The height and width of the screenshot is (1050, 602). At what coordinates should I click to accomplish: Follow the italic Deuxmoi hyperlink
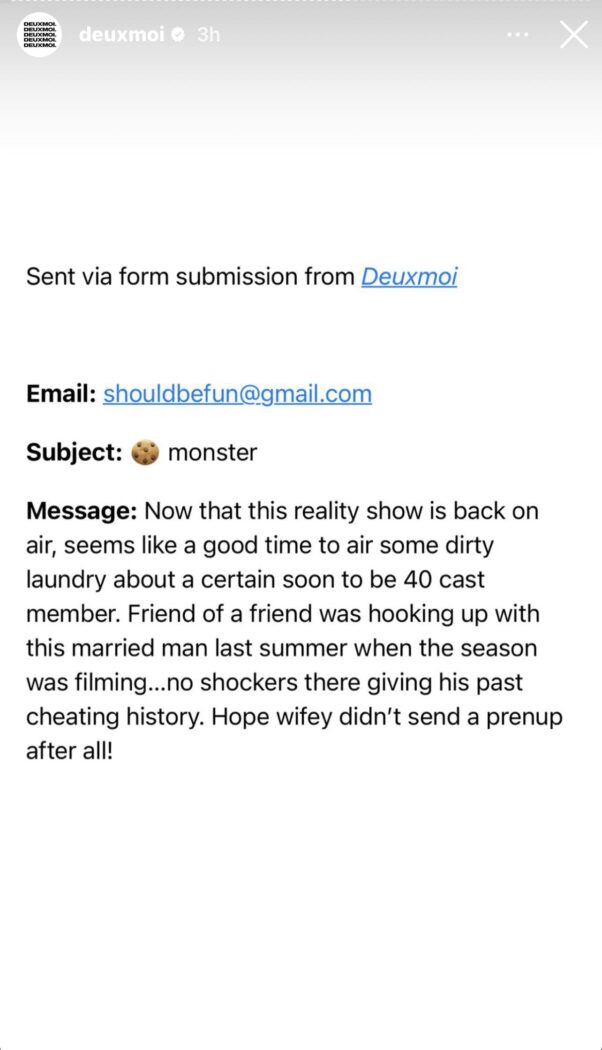(409, 277)
